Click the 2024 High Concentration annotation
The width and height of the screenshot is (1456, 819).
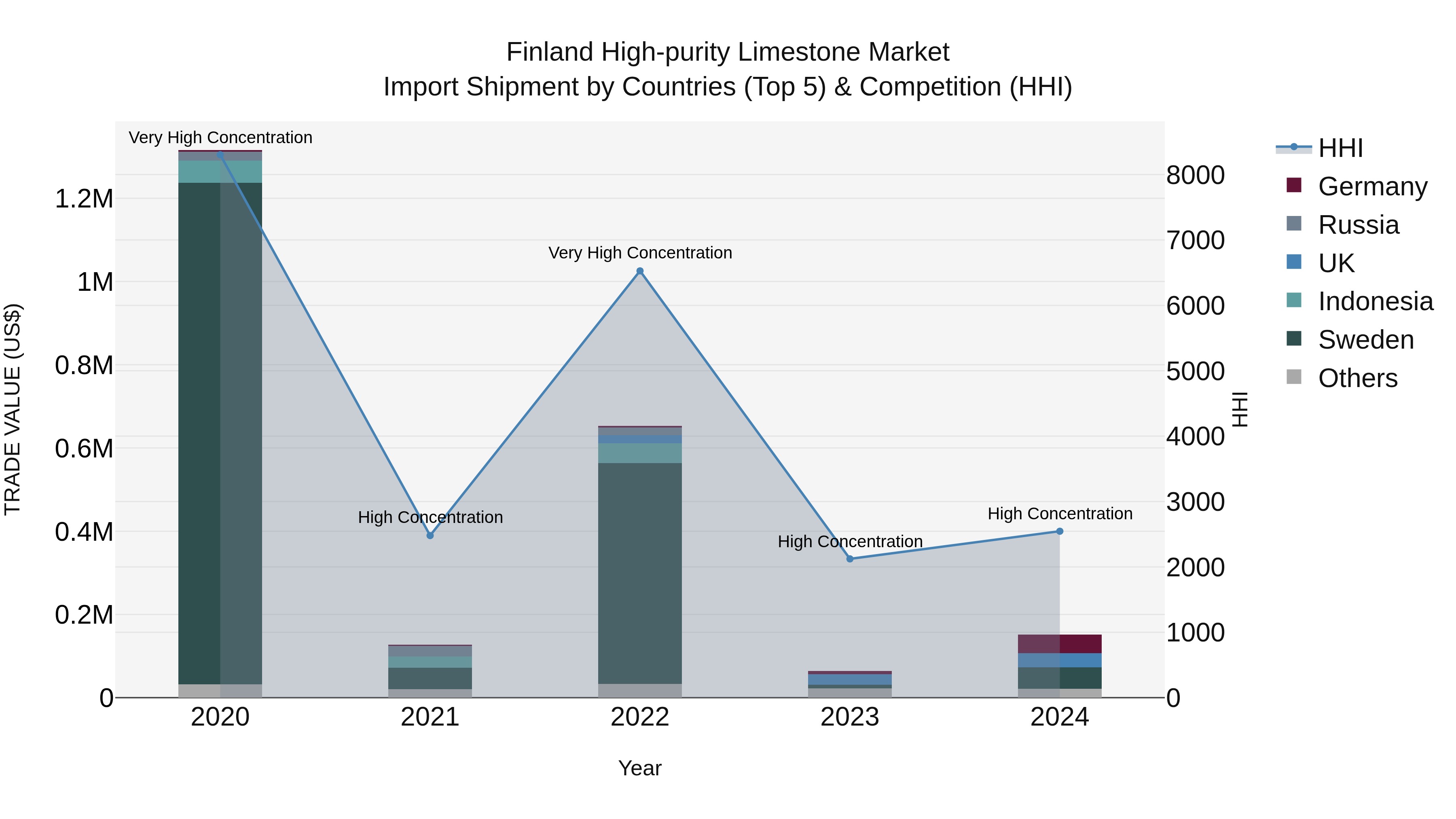click(1060, 514)
